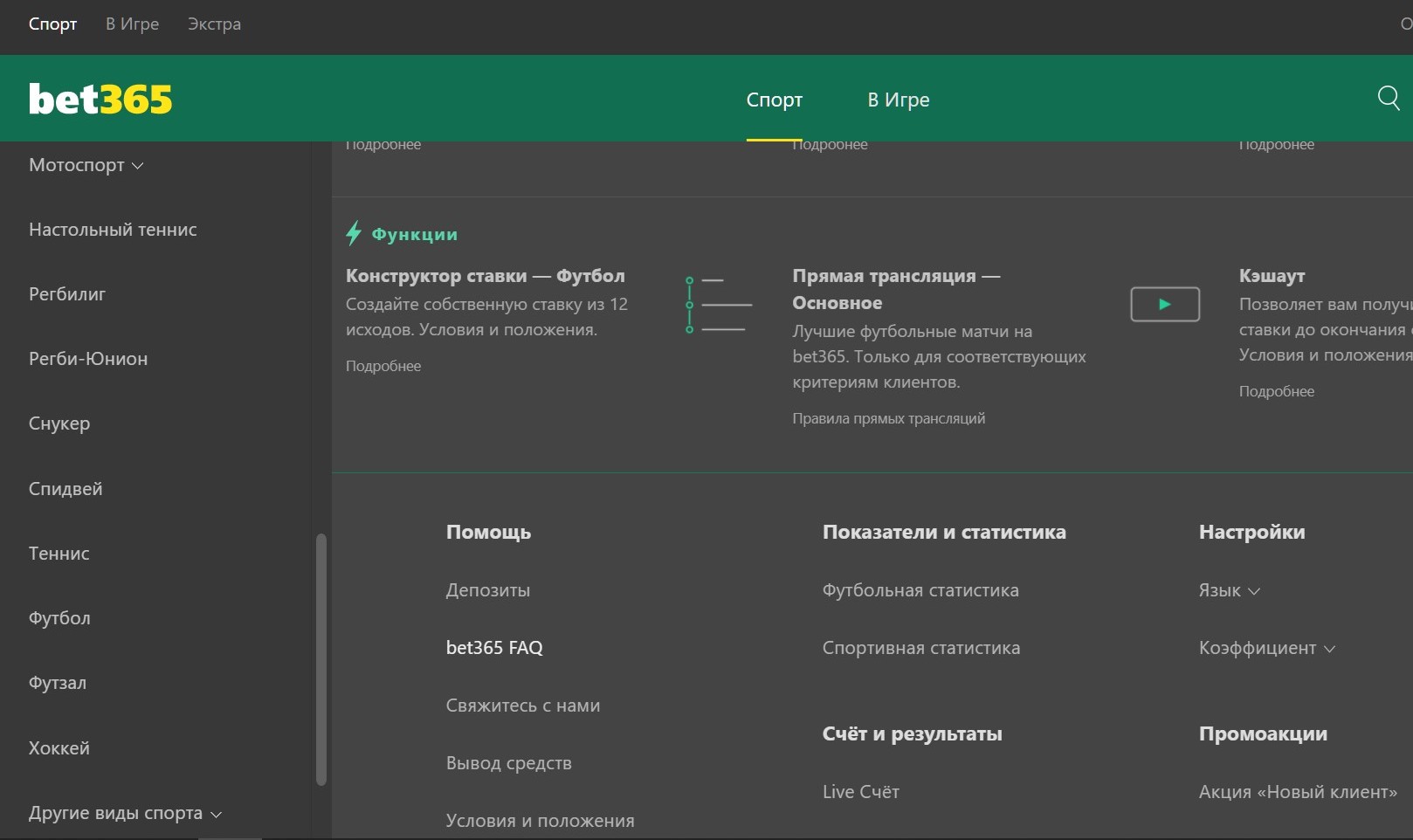Open Live Счёт link

(861, 792)
